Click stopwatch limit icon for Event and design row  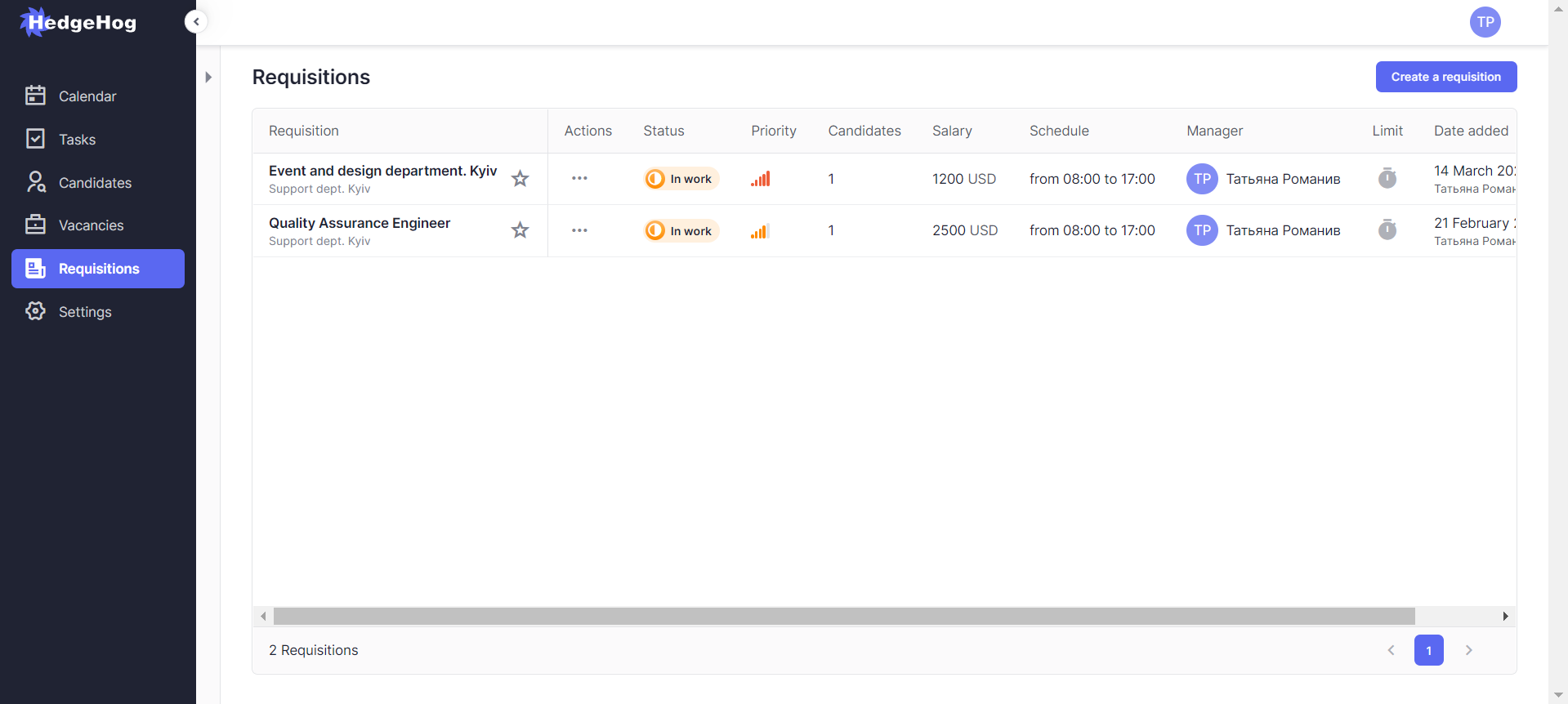1387,178
